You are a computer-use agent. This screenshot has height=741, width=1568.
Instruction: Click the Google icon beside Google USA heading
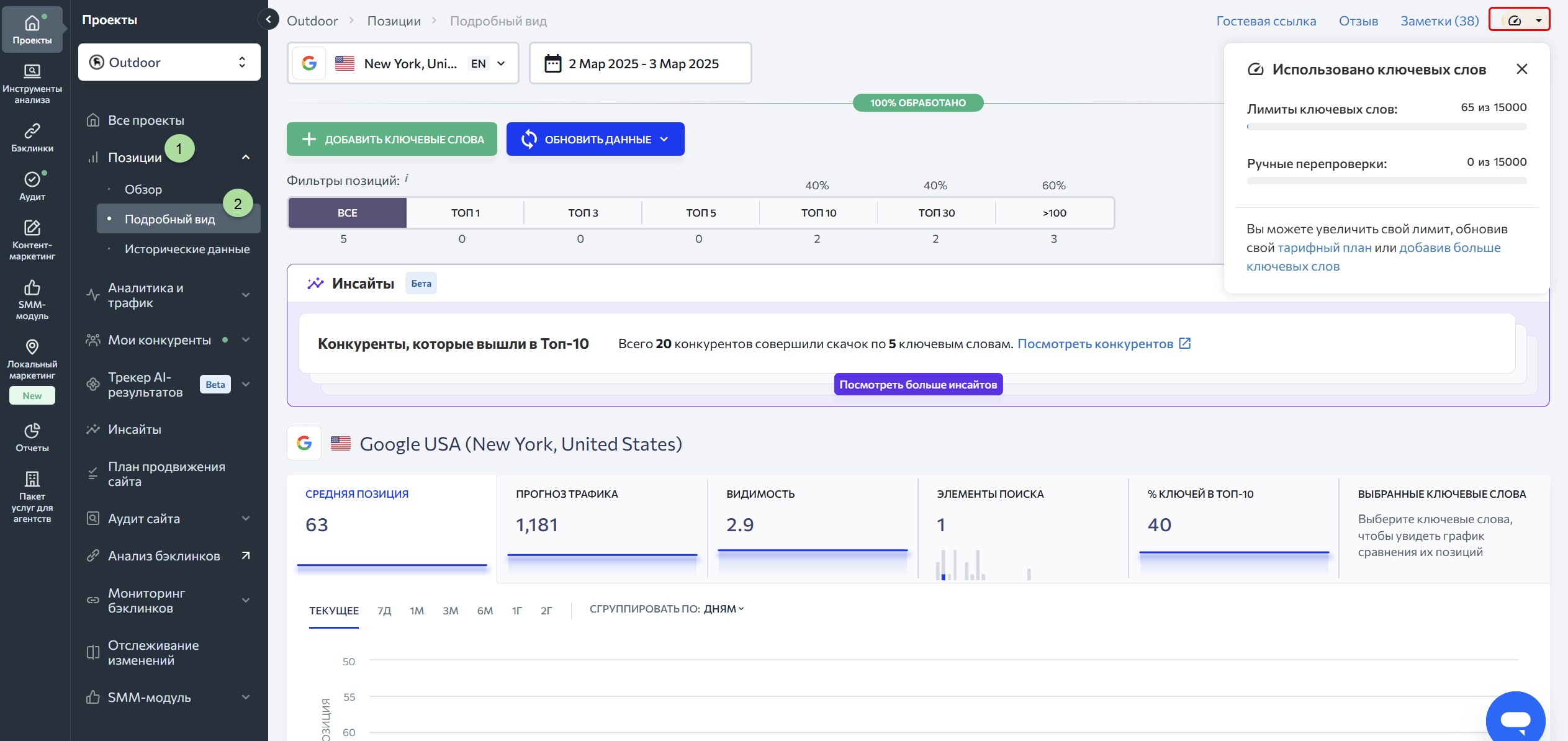(x=304, y=443)
